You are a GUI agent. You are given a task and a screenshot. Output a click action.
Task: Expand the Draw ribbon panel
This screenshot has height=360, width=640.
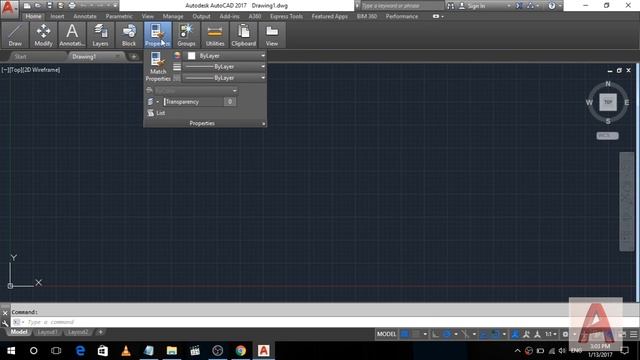(15, 35)
